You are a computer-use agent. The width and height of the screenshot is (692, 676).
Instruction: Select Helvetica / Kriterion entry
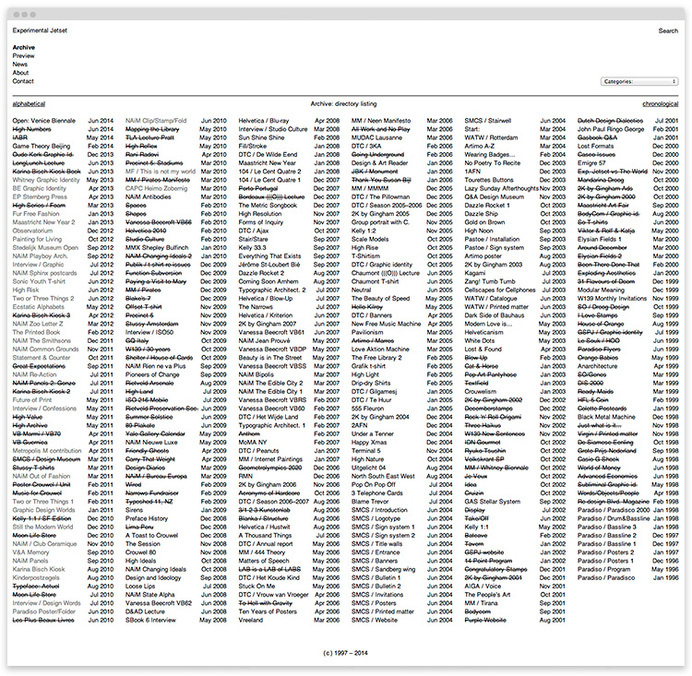(266, 315)
